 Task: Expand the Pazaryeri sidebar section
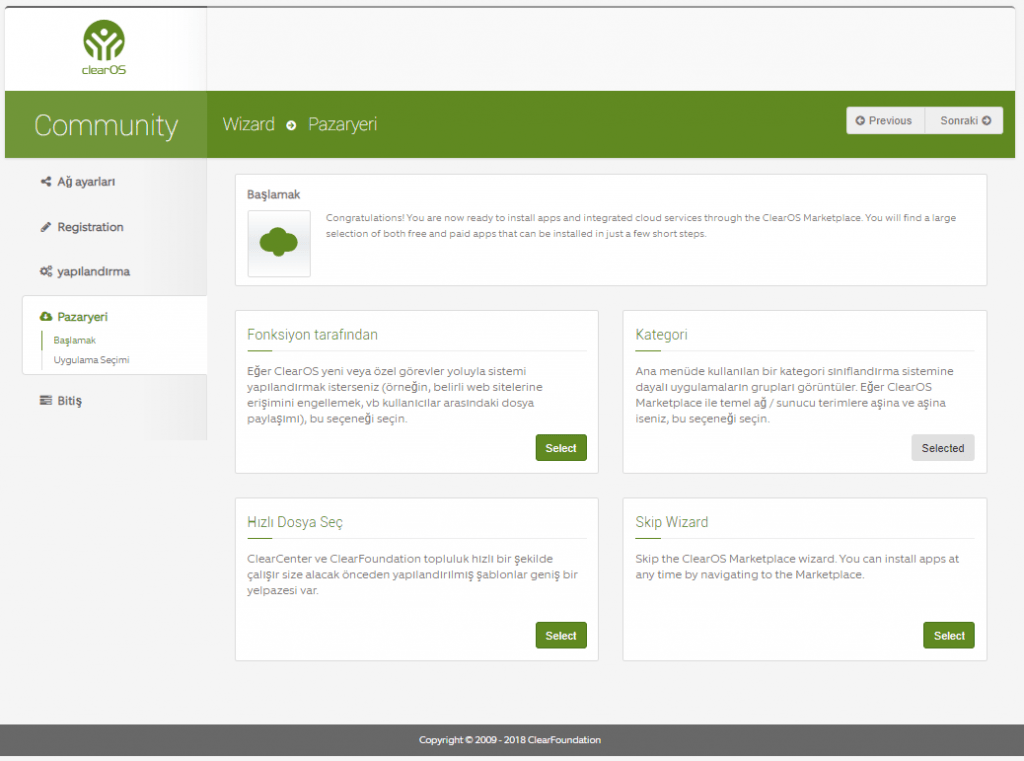coord(82,317)
